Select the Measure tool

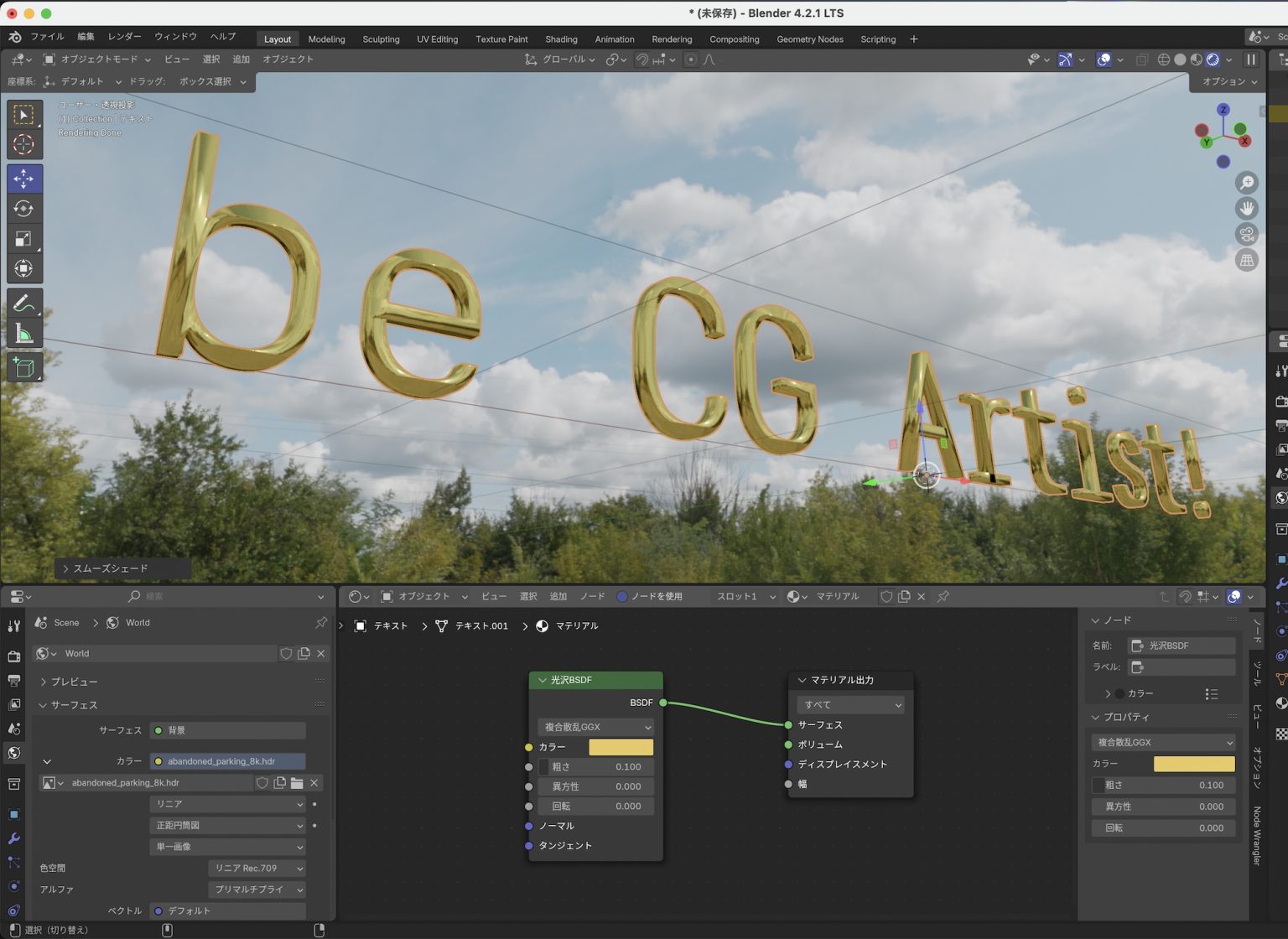pos(25,332)
